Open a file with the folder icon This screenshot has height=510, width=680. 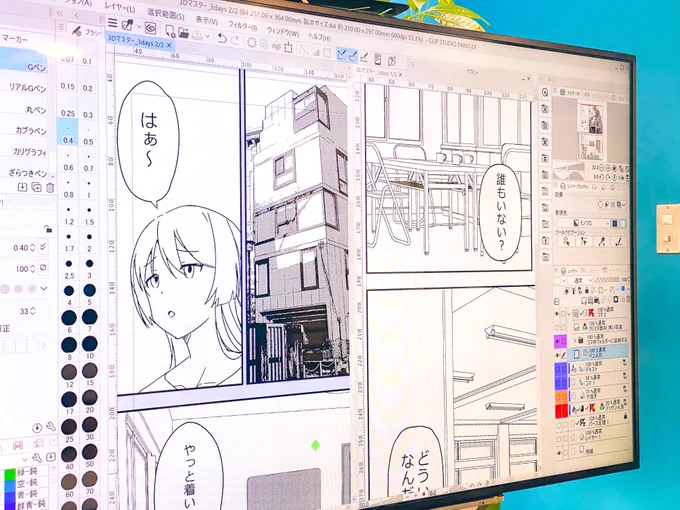(x=183, y=33)
